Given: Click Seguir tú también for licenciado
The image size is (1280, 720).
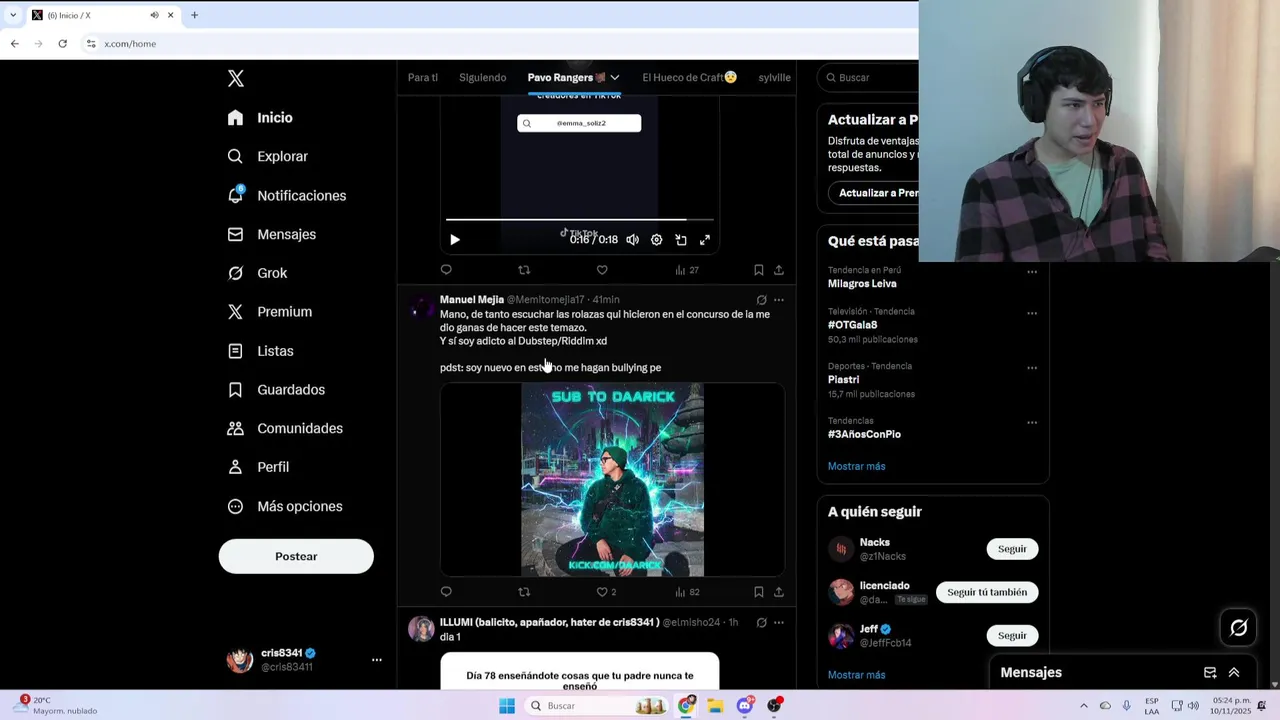Looking at the screenshot, I should pyautogui.click(x=987, y=592).
